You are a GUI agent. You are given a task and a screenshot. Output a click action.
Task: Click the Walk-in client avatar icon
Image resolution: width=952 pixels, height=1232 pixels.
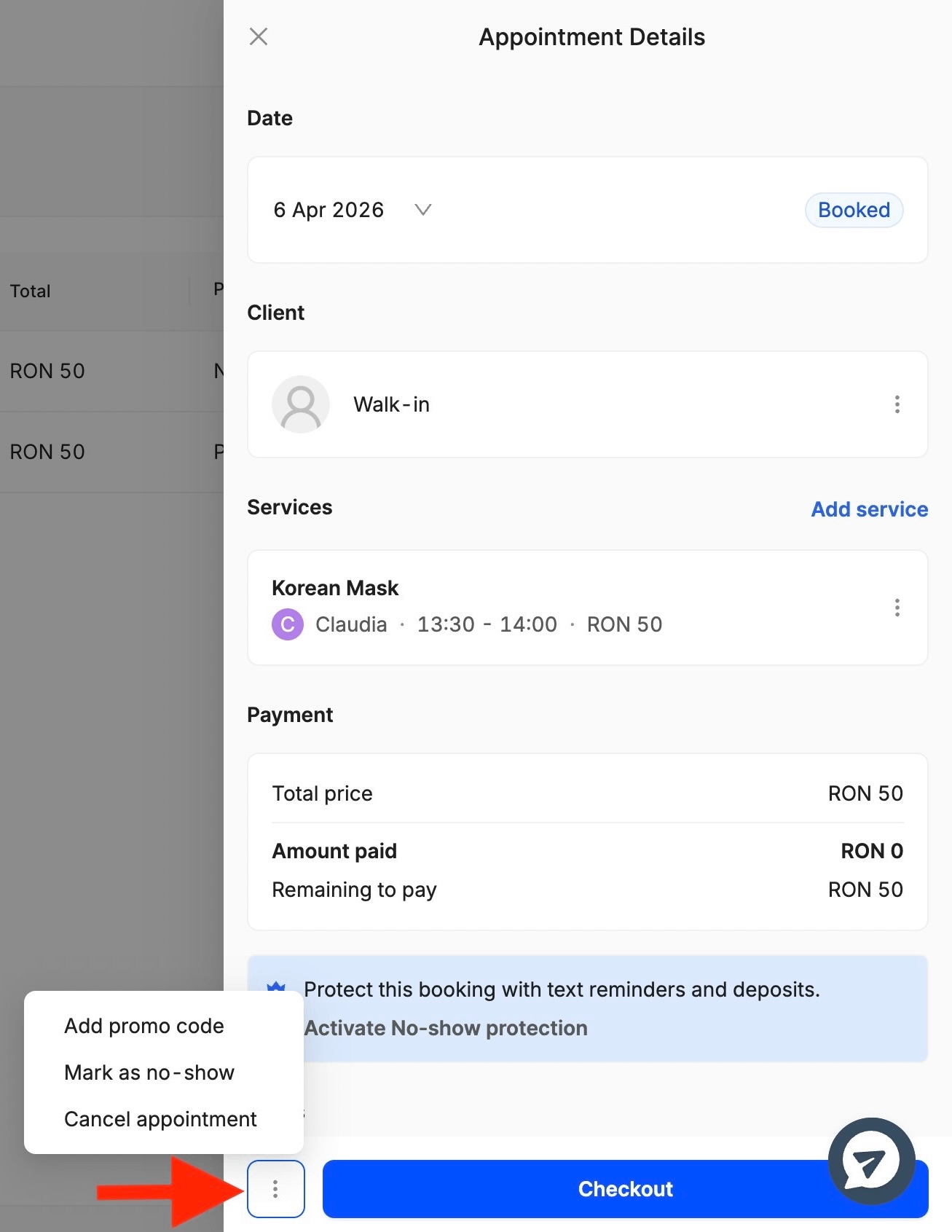point(300,404)
